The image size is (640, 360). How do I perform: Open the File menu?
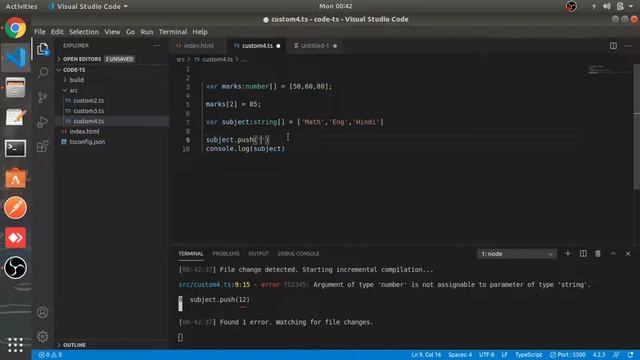click(40, 32)
